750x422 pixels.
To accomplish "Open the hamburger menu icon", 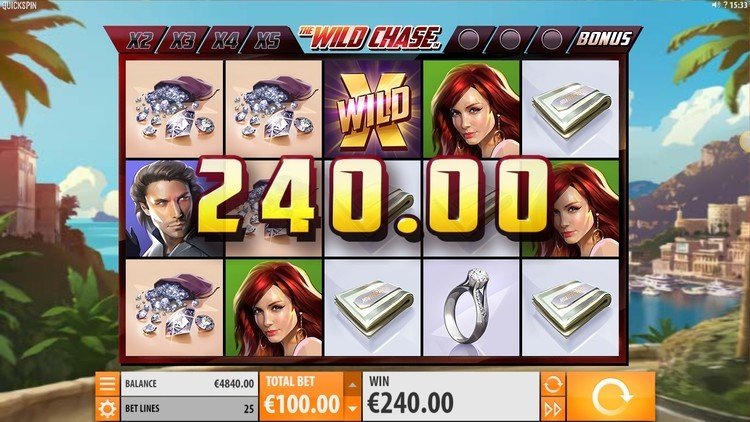I will coord(107,384).
